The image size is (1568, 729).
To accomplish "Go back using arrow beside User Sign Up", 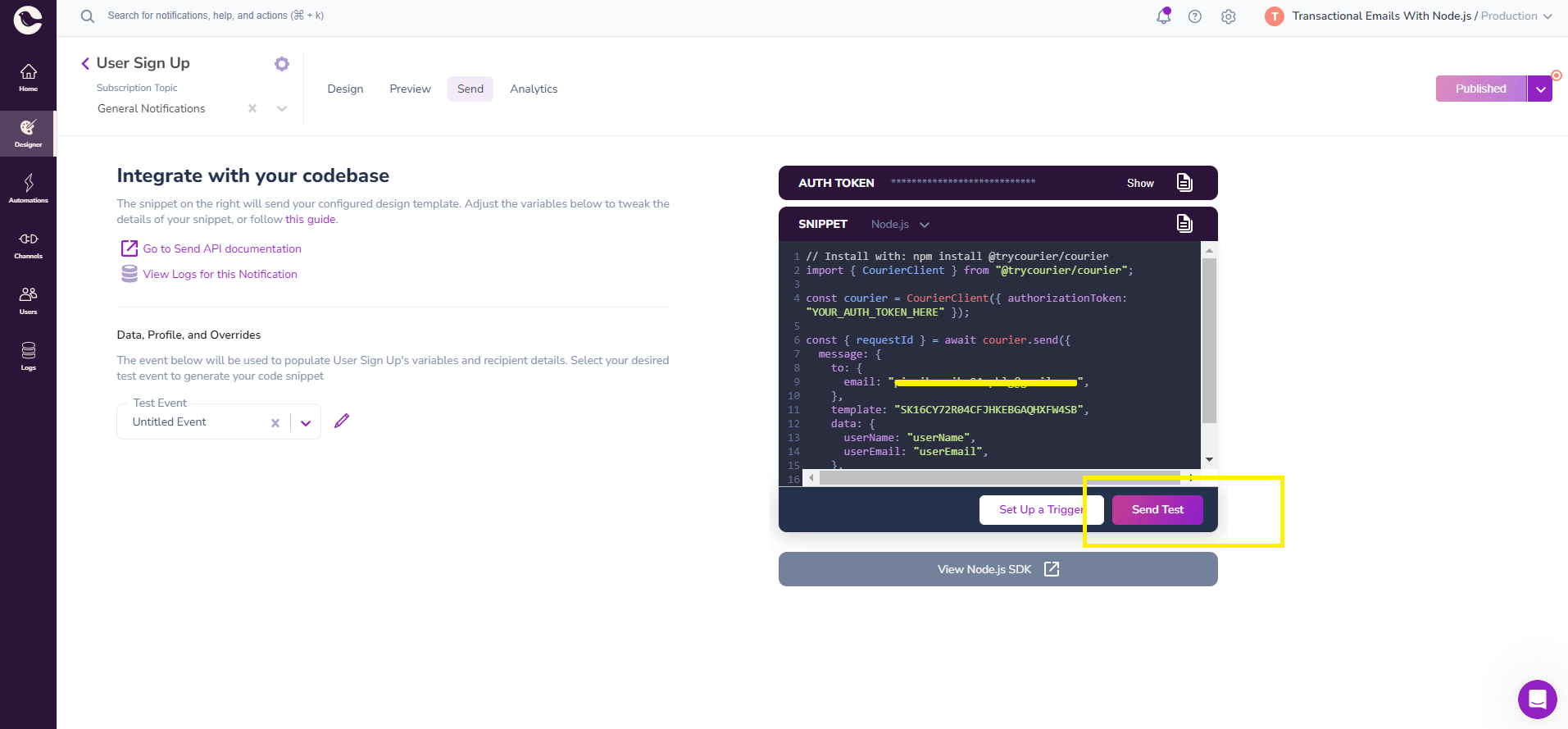I will coord(85,63).
